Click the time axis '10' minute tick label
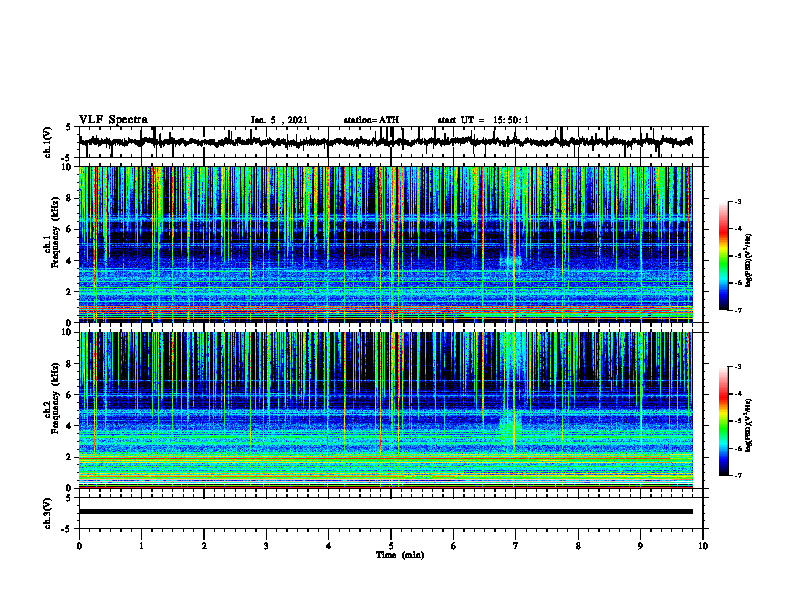The height and width of the screenshot is (612, 792). 703,546
